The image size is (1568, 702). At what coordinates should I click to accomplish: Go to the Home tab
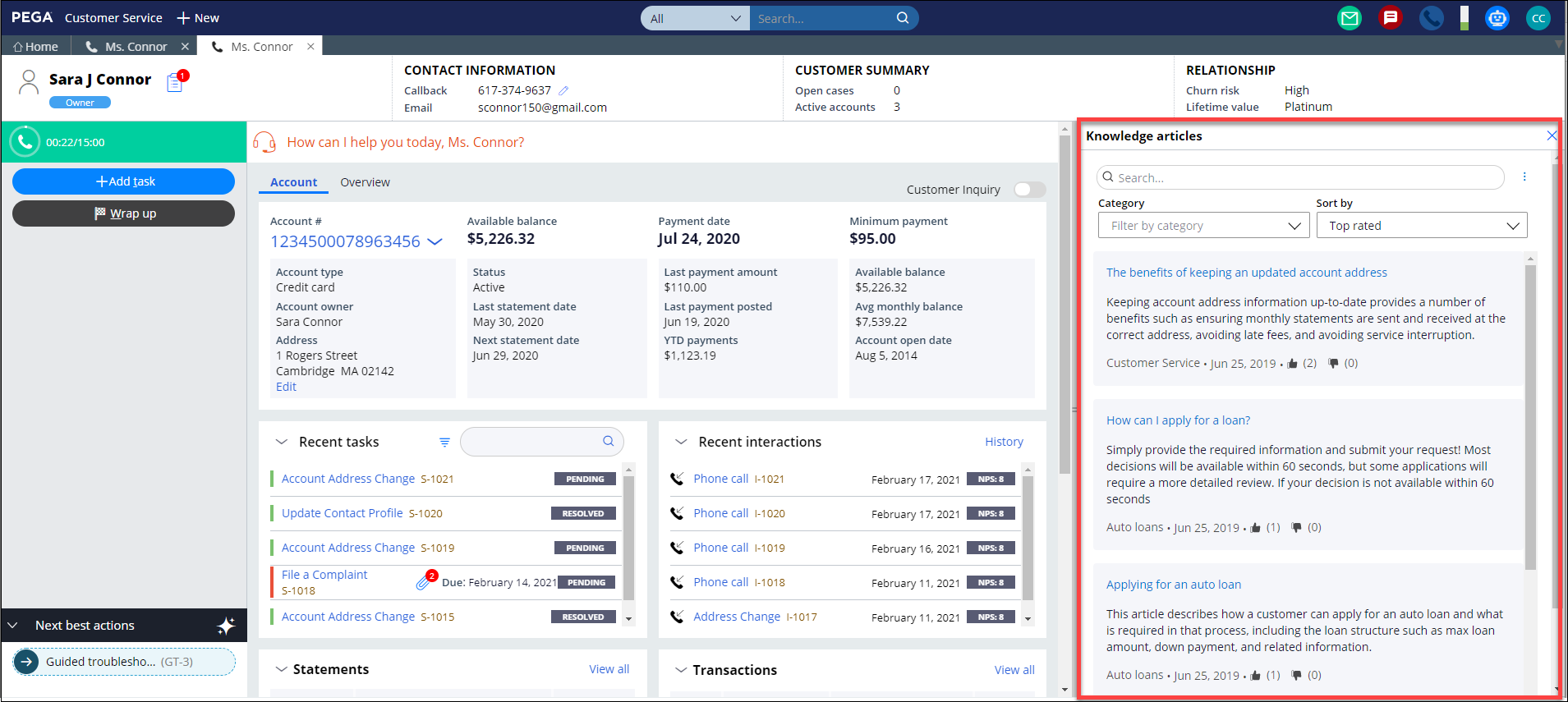(35, 47)
